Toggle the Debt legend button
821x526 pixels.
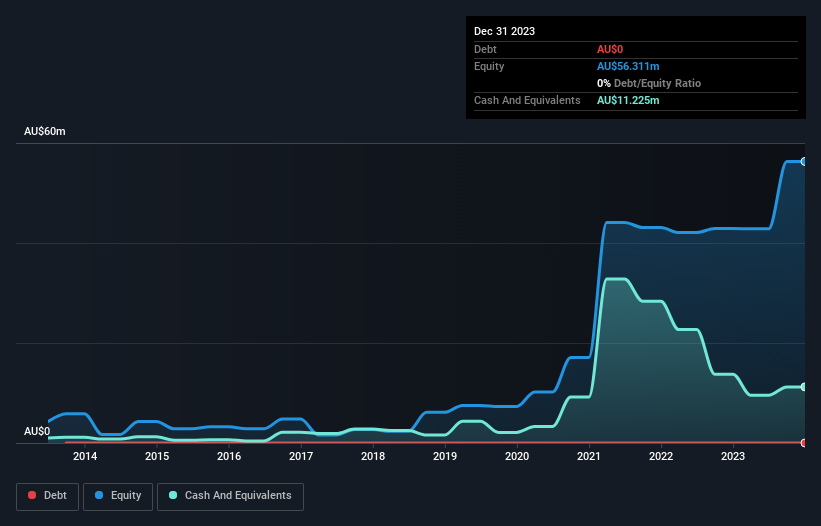tap(48, 496)
